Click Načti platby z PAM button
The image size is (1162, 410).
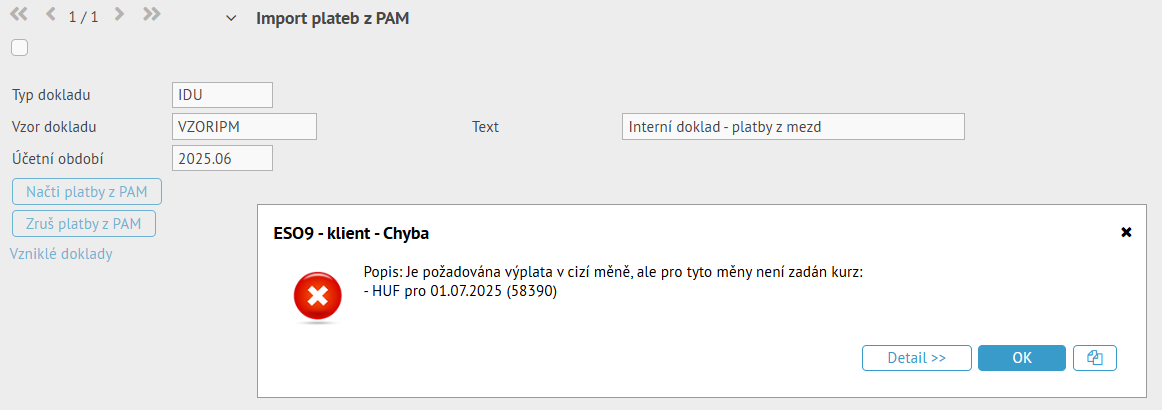coord(87,191)
